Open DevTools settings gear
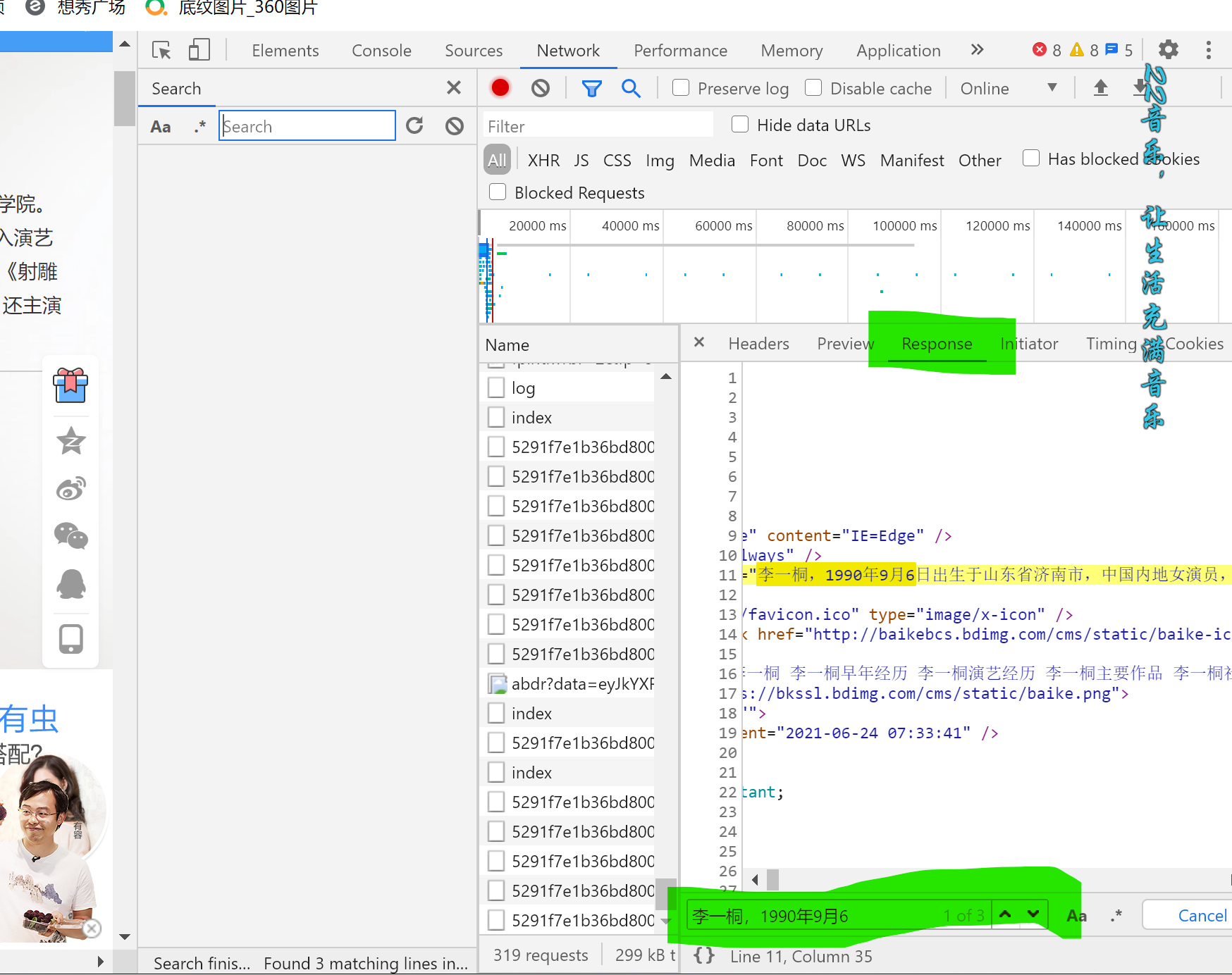 click(x=1167, y=49)
